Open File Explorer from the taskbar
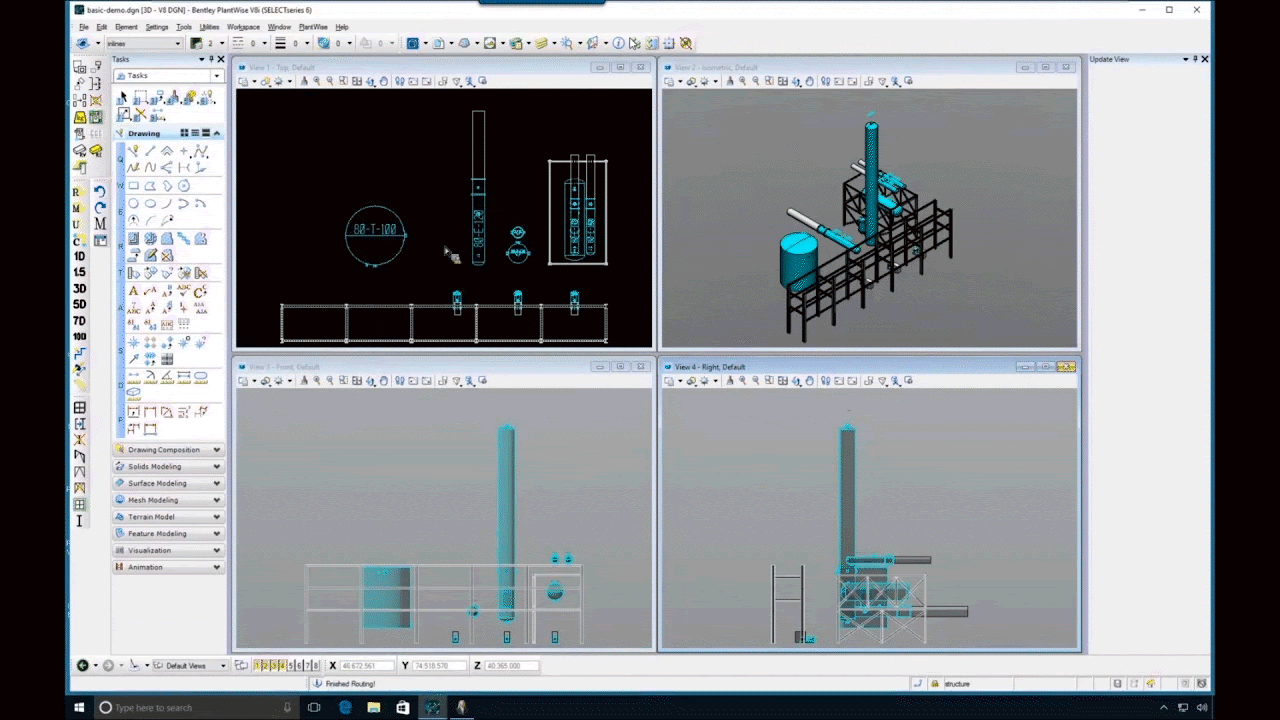The width and height of the screenshot is (1280, 720). pos(374,707)
